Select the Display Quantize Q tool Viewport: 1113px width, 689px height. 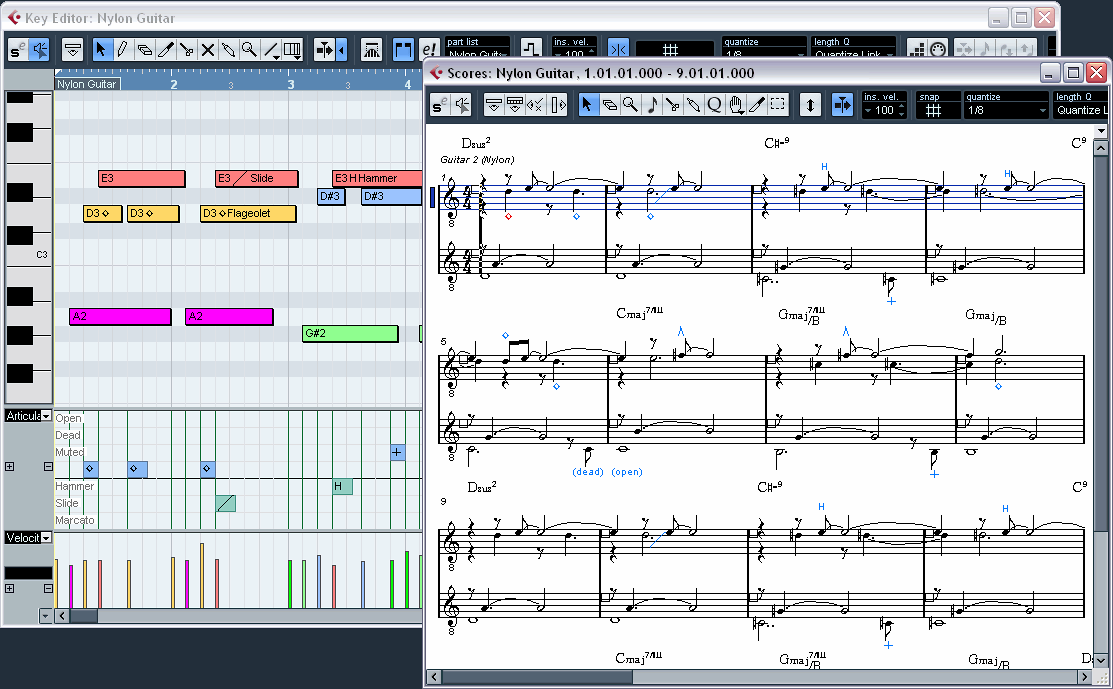coord(714,104)
